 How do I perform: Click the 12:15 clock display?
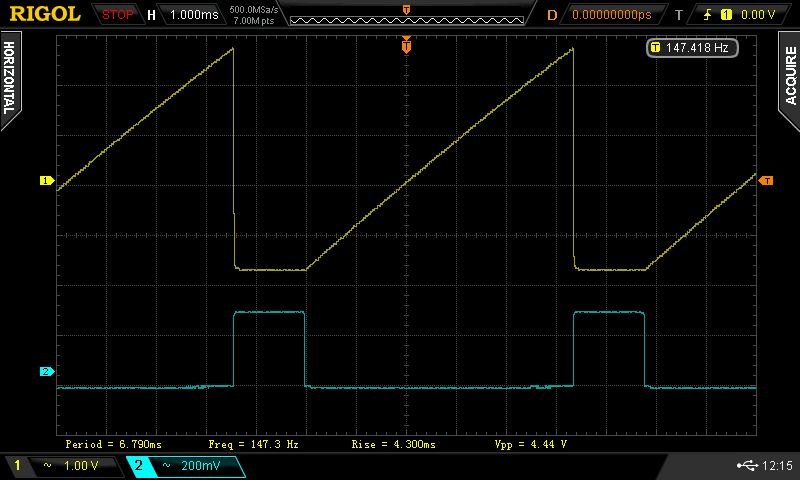point(777,465)
